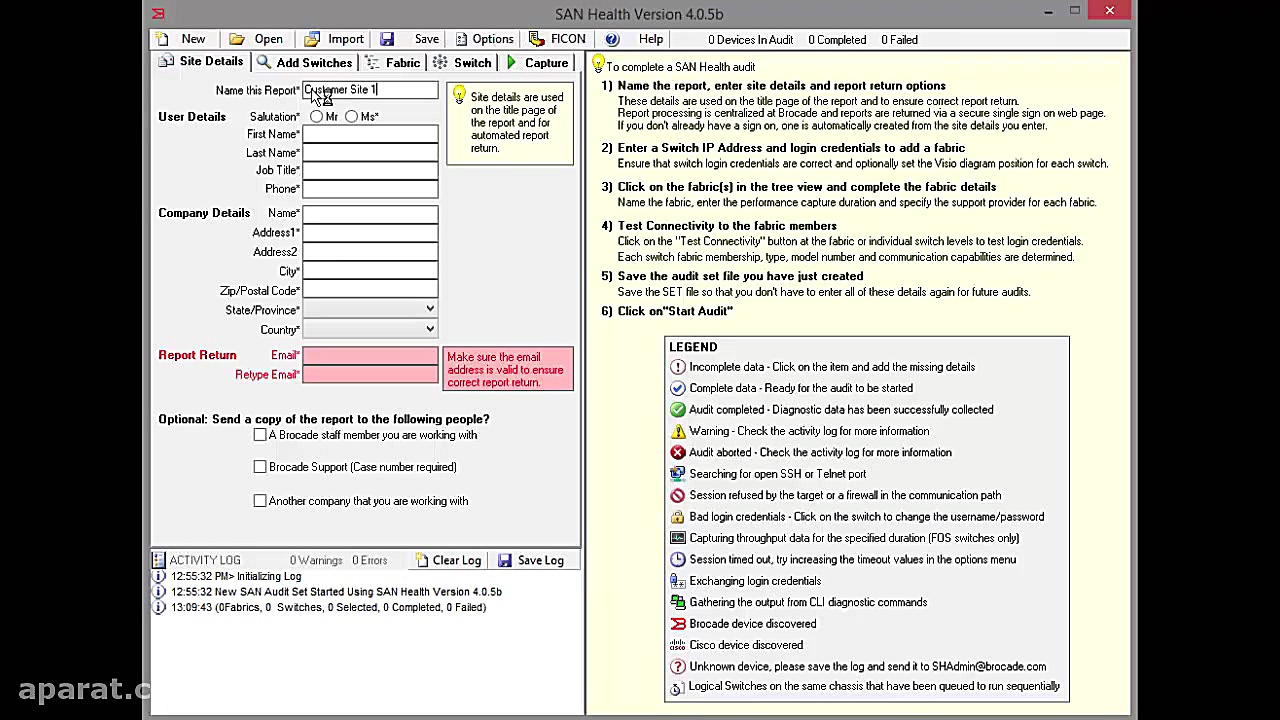Open the Country dropdown list
The height and width of the screenshot is (720, 1280).
tap(430, 329)
